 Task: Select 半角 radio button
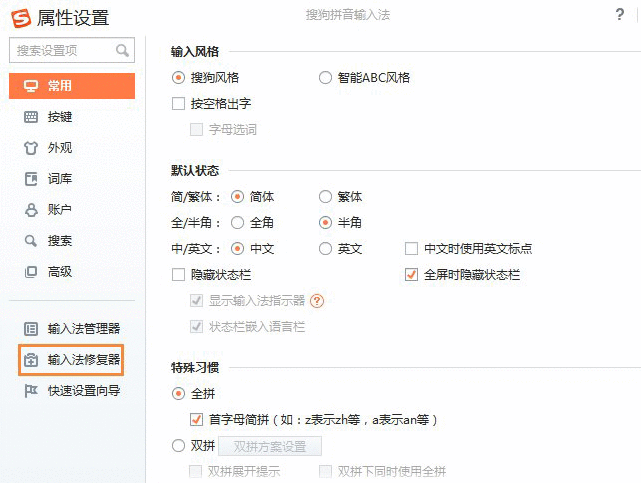click(x=325, y=223)
